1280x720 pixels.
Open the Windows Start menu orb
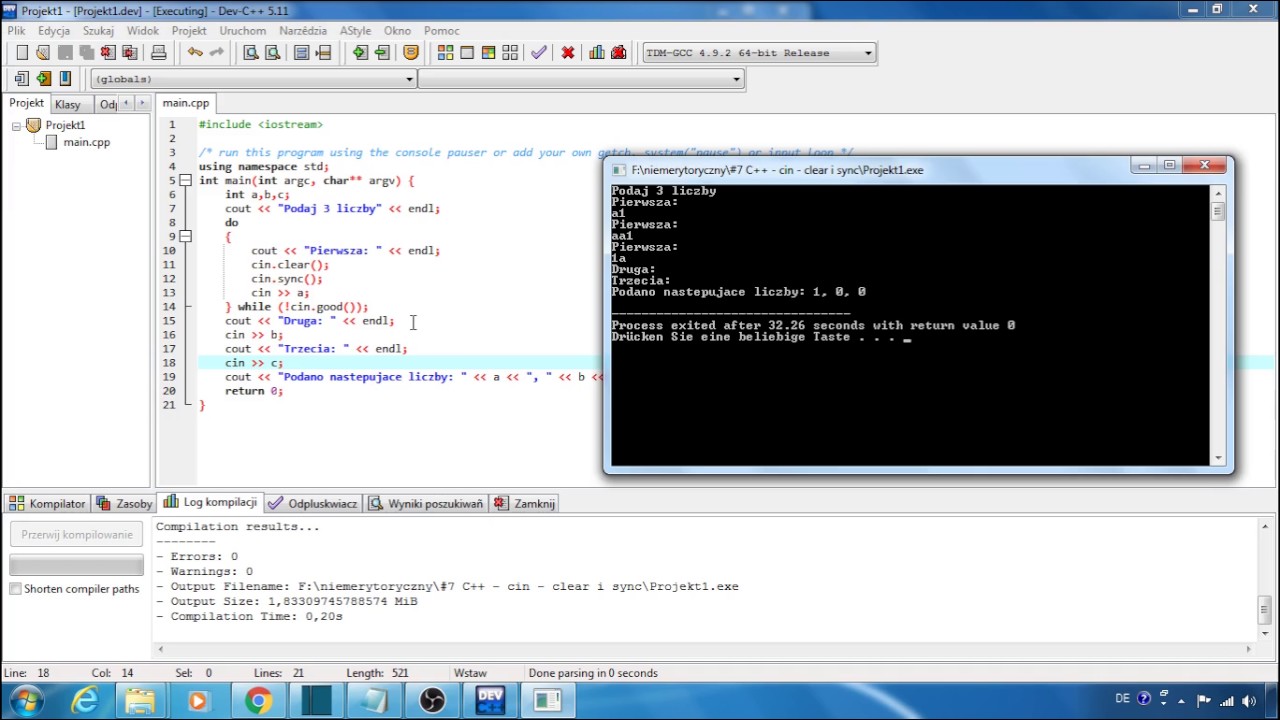(x=27, y=700)
